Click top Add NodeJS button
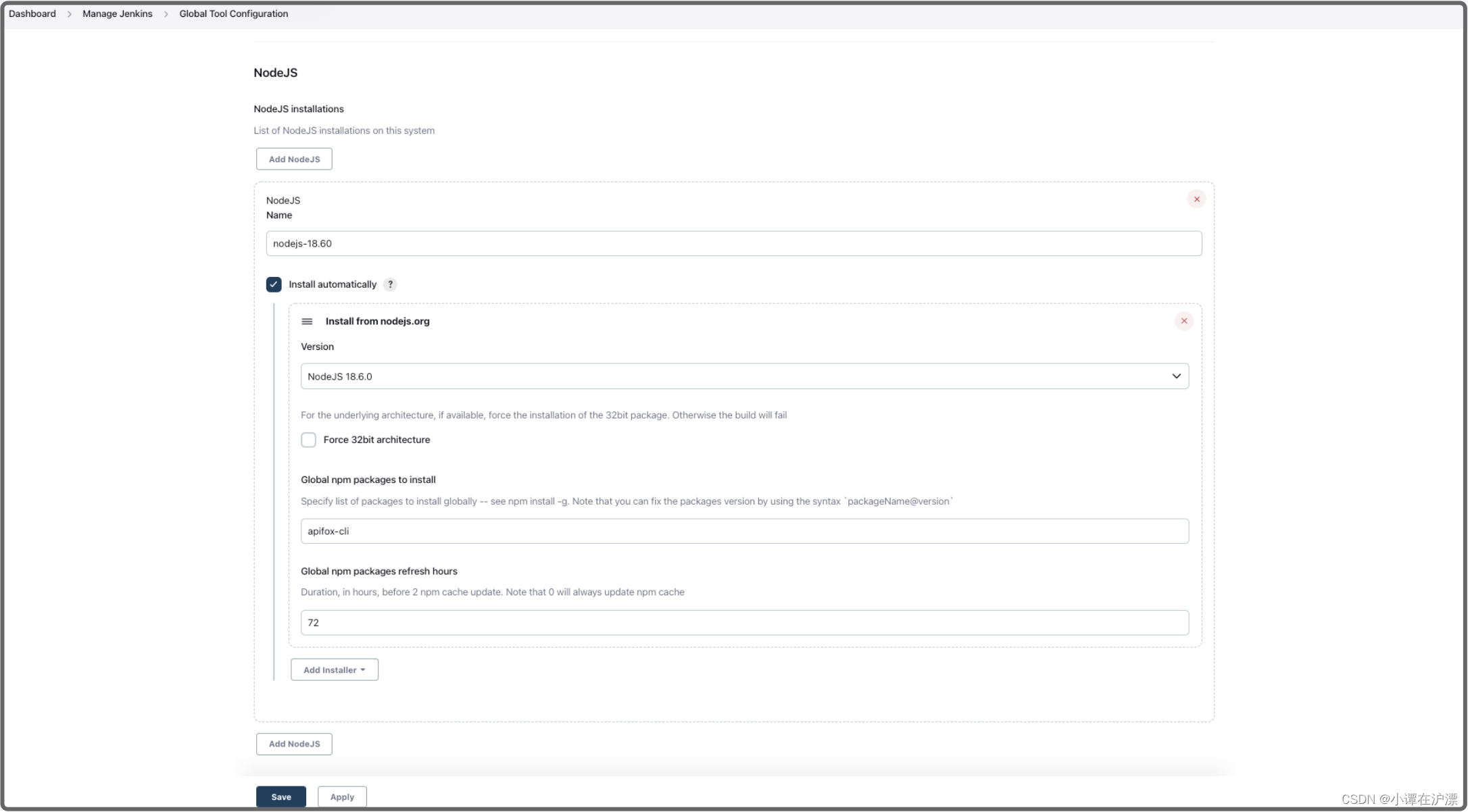Viewport: 1468px width, 812px height. click(294, 159)
